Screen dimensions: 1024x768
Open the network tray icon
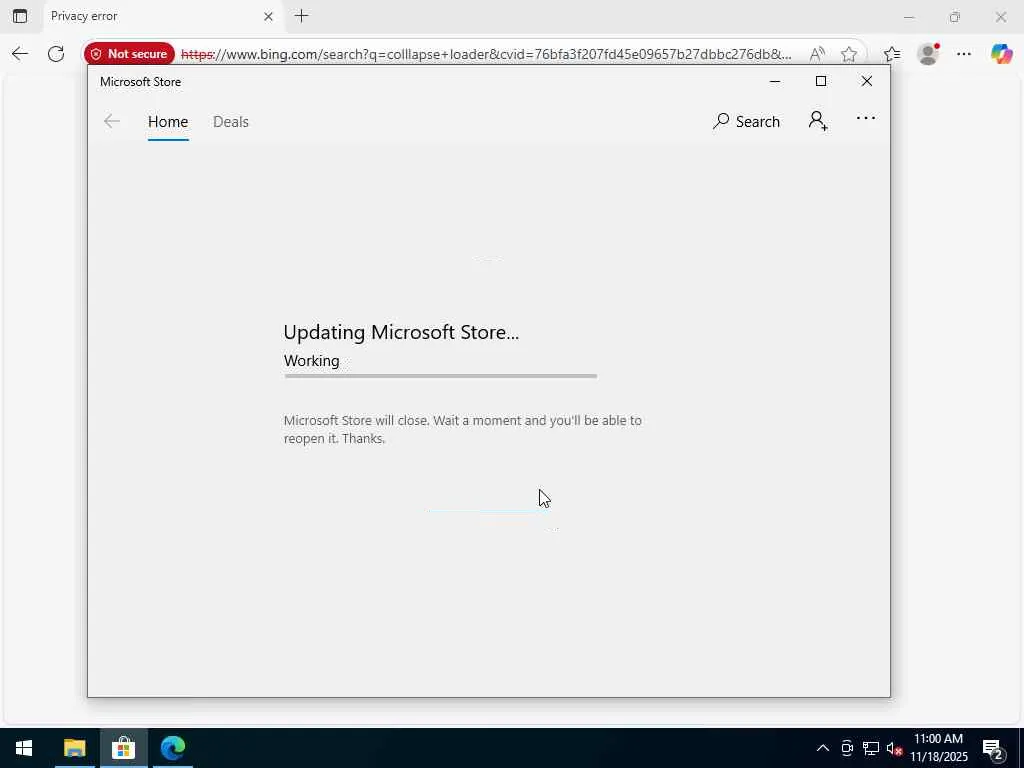click(871, 748)
